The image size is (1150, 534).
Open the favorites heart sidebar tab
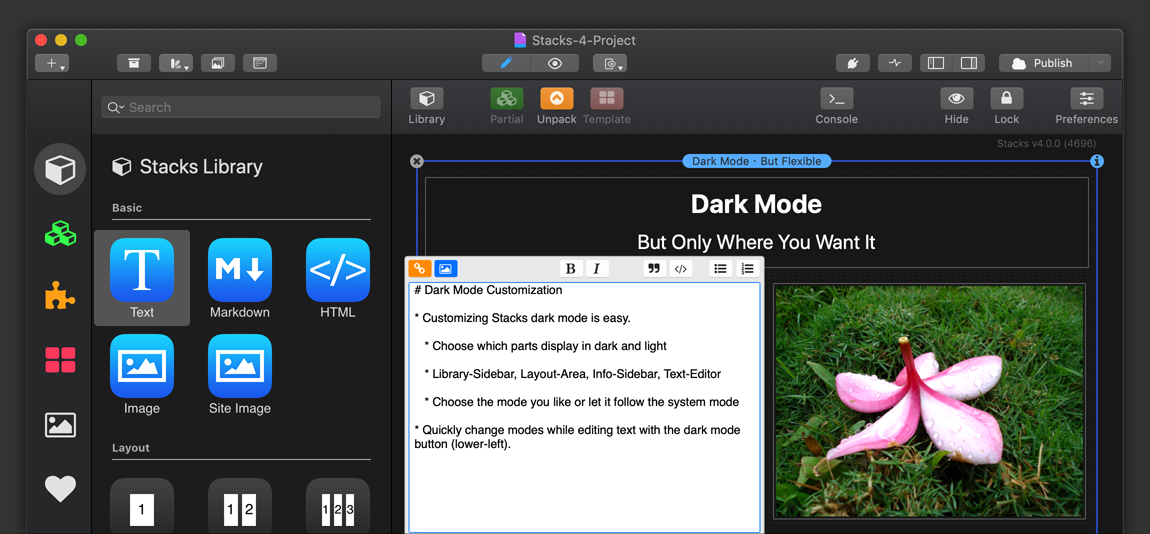click(60, 488)
